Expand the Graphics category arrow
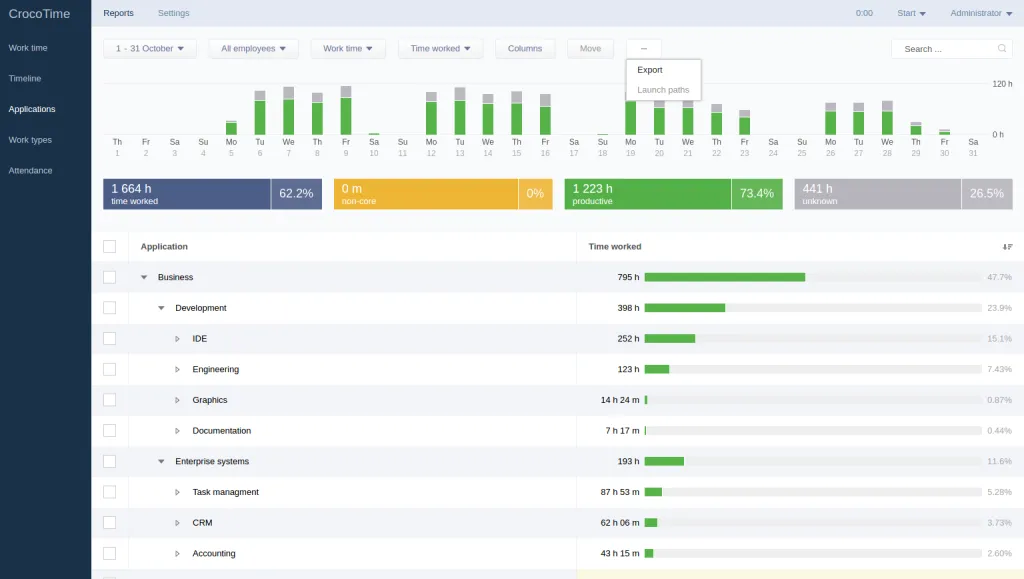Image resolution: width=1024 pixels, height=579 pixels. point(178,400)
